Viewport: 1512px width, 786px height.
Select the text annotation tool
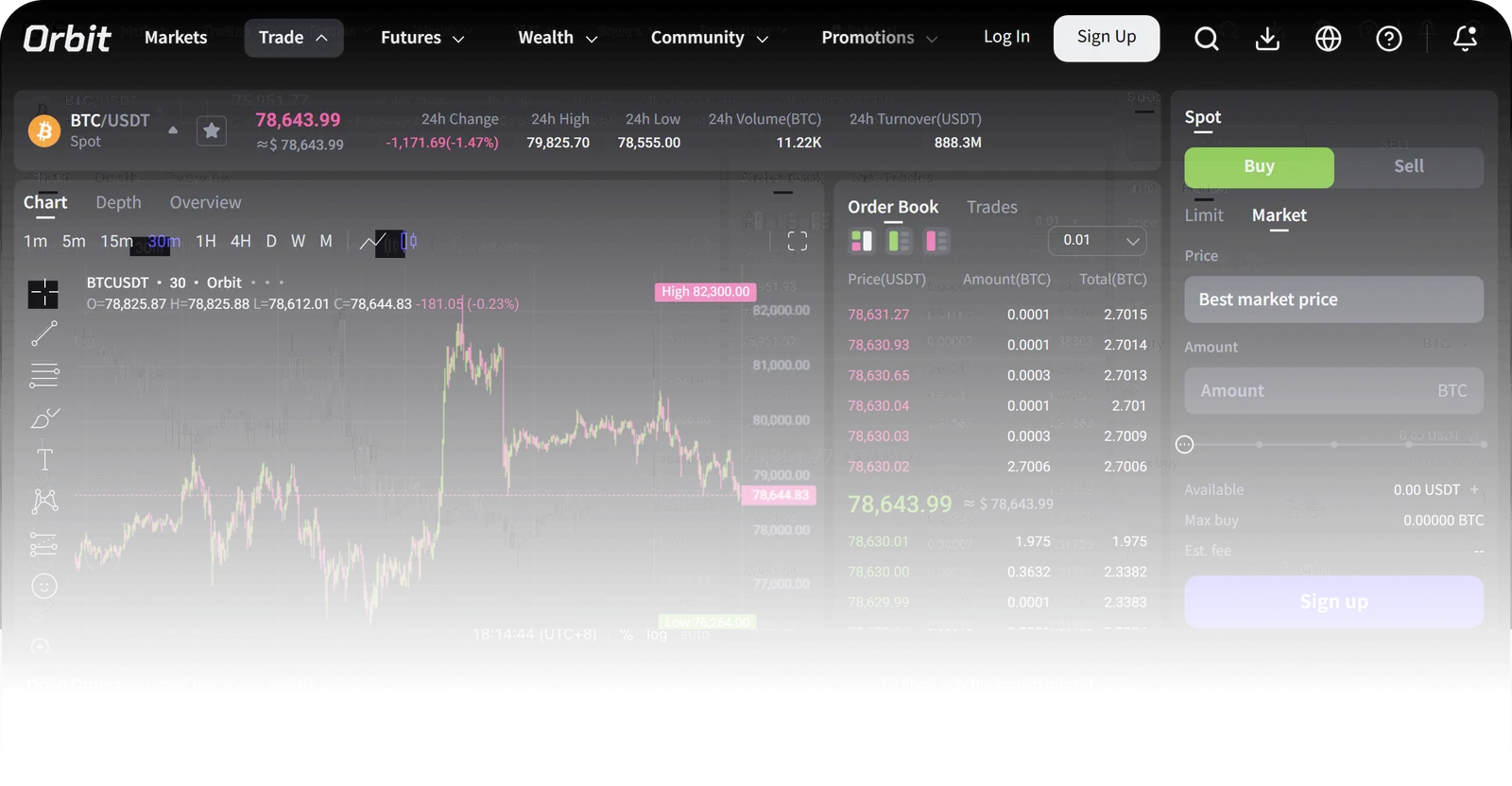[x=44, y=459]
